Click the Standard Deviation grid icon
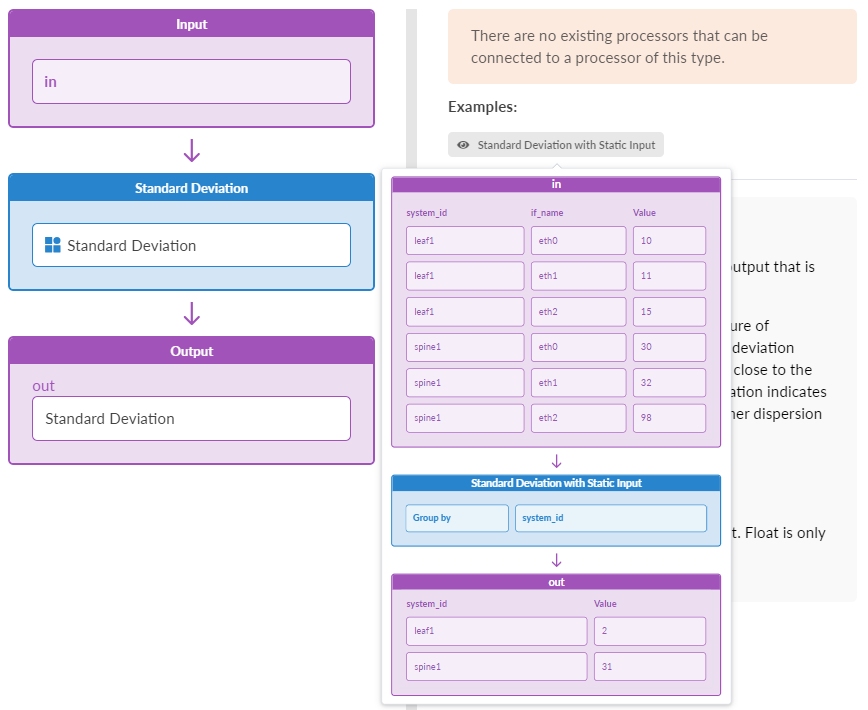 [53, 245]
